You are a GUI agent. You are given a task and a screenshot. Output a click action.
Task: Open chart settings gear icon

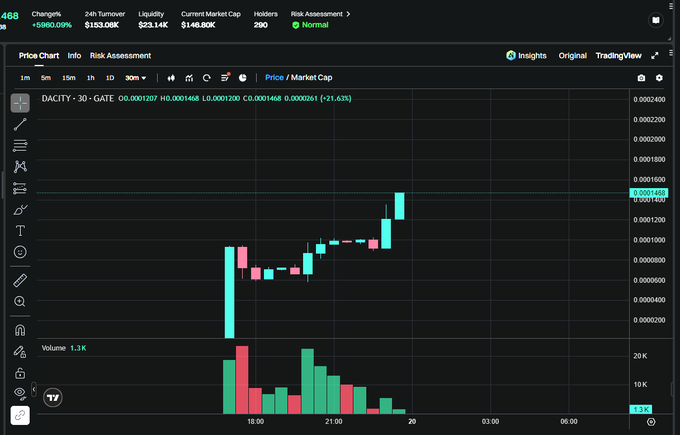point(659,78)
